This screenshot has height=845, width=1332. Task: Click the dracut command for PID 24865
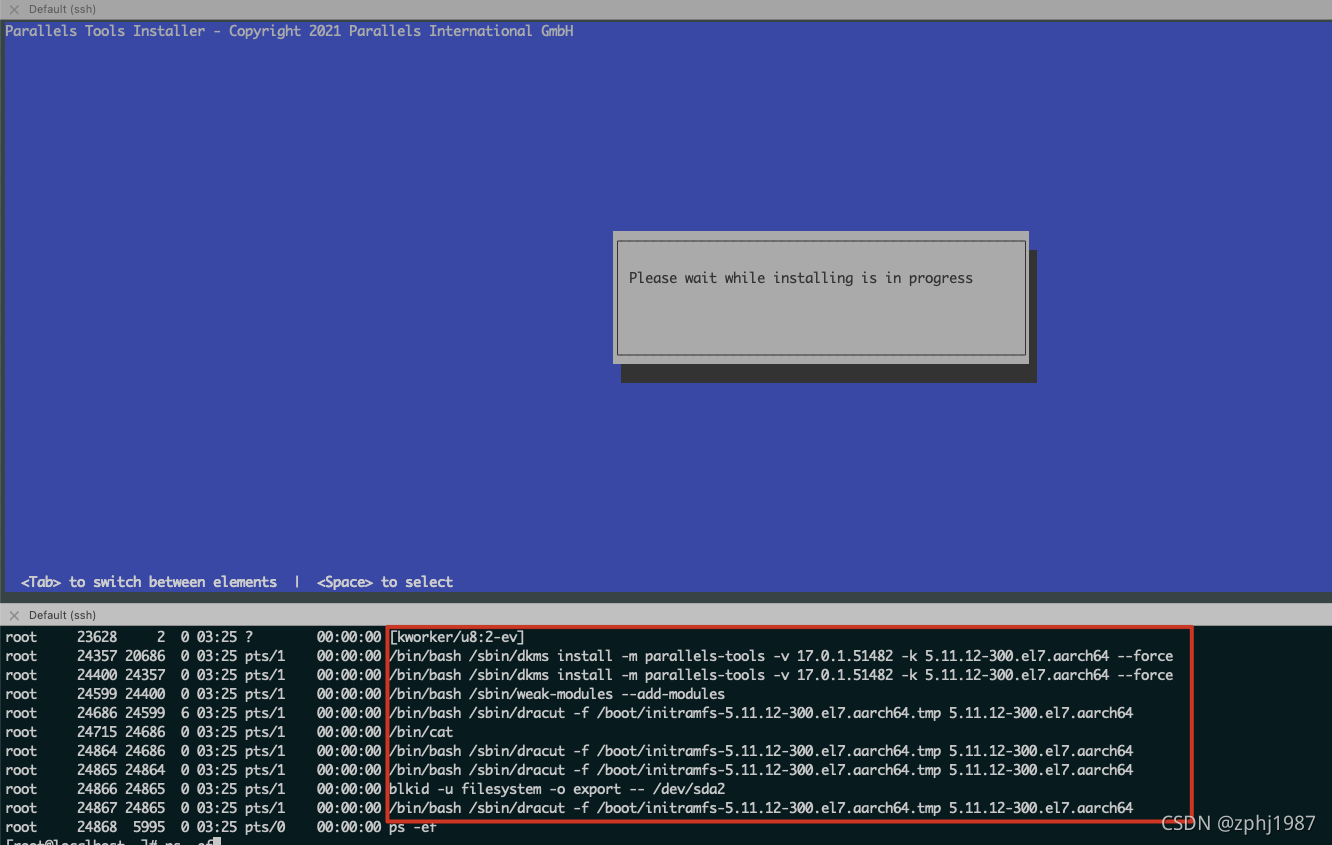[761, 770]
